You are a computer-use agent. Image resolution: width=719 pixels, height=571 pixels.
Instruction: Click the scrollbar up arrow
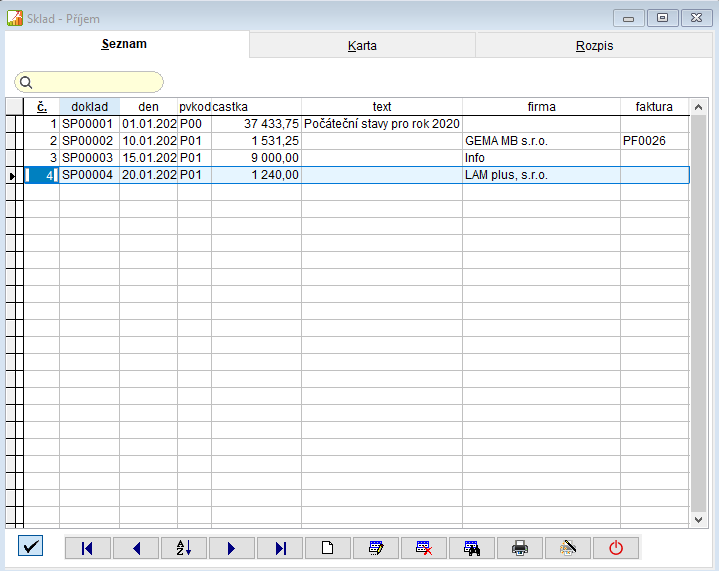[x=698, y=107]
